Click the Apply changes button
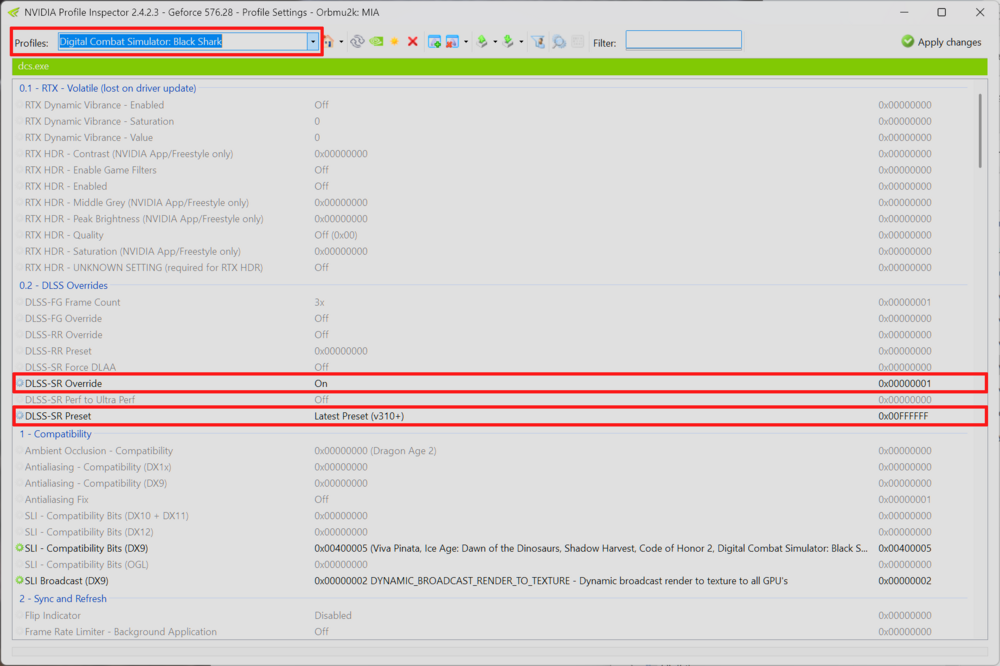Image resolution: width=1000 pixels, height=666 pixels. click(941, 42)
